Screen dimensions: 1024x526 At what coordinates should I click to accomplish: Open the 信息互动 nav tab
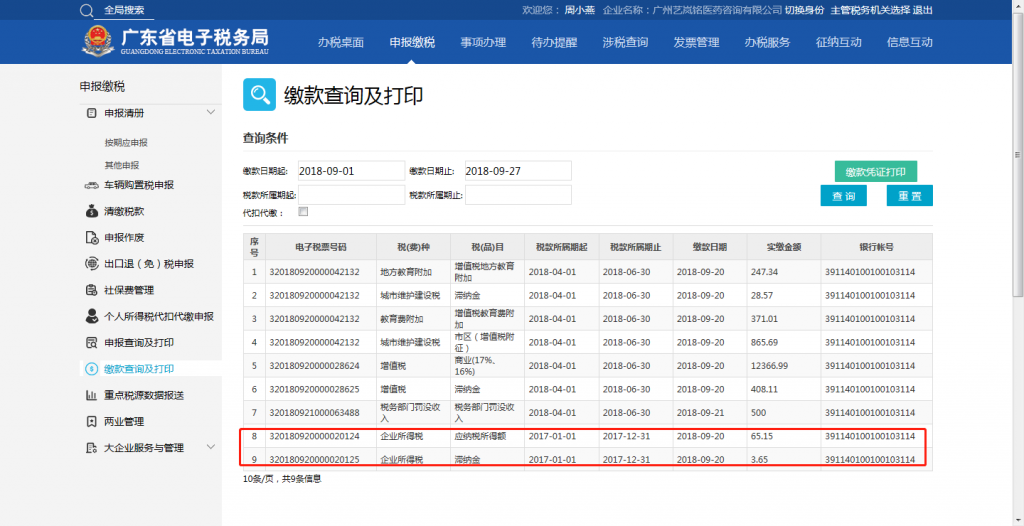(x=910, y=42)
